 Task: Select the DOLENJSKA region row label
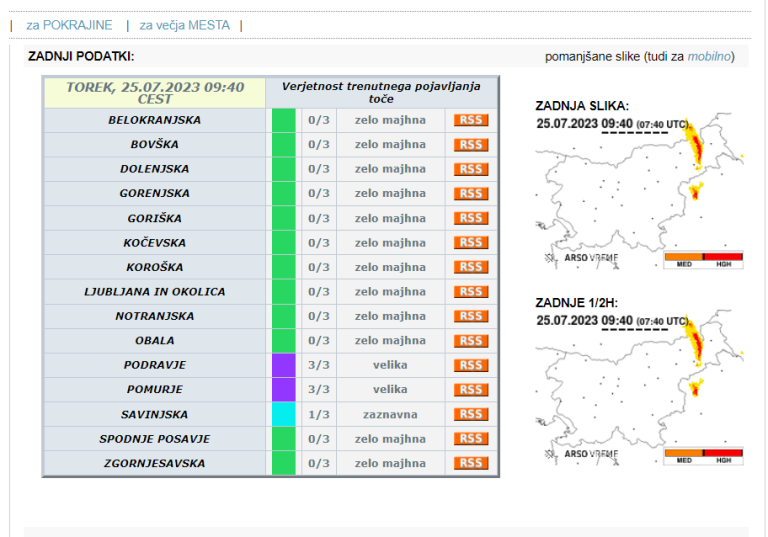click(154, 169)
